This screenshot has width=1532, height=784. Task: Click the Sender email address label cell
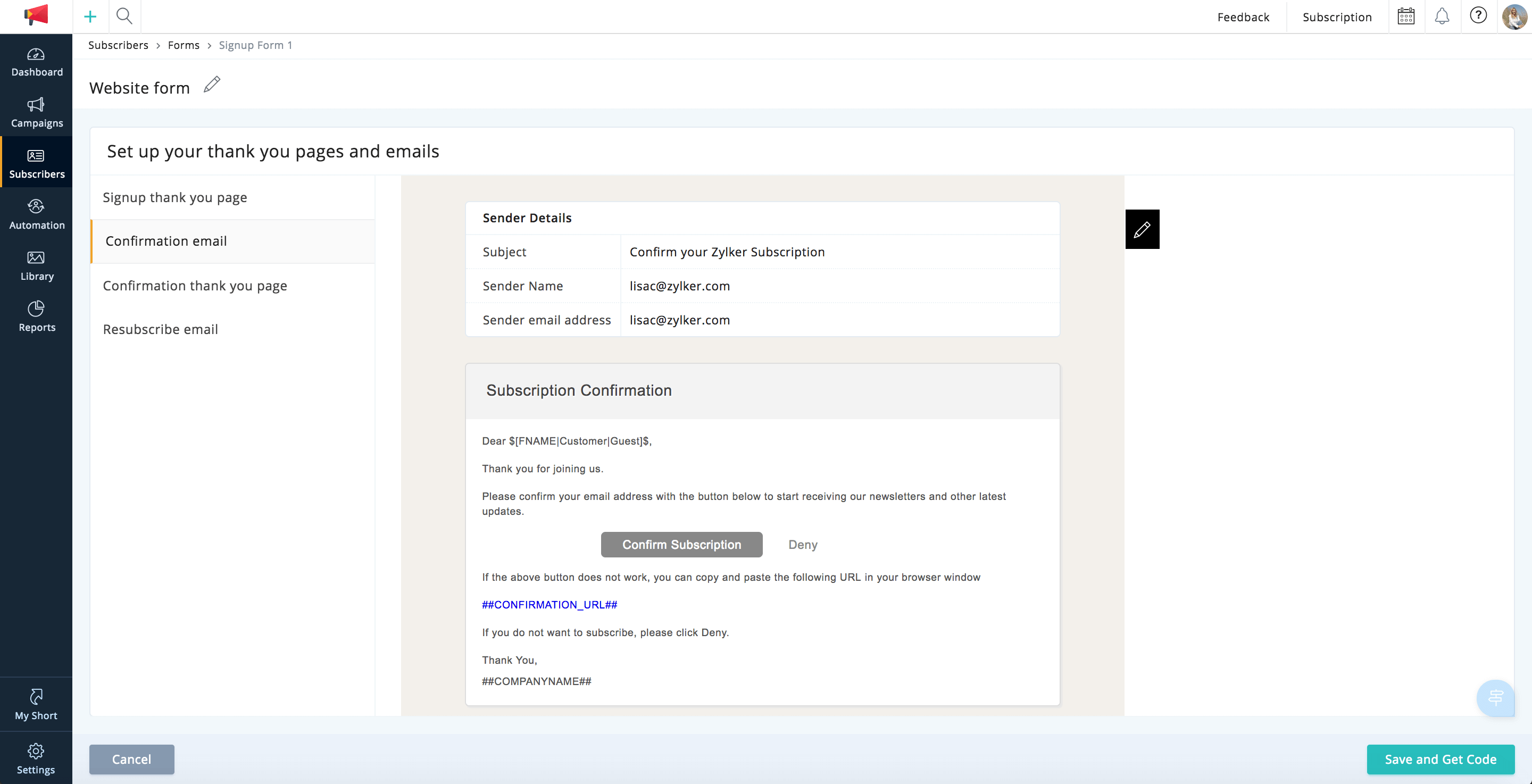pyautogui.click(x=543, y=320)
